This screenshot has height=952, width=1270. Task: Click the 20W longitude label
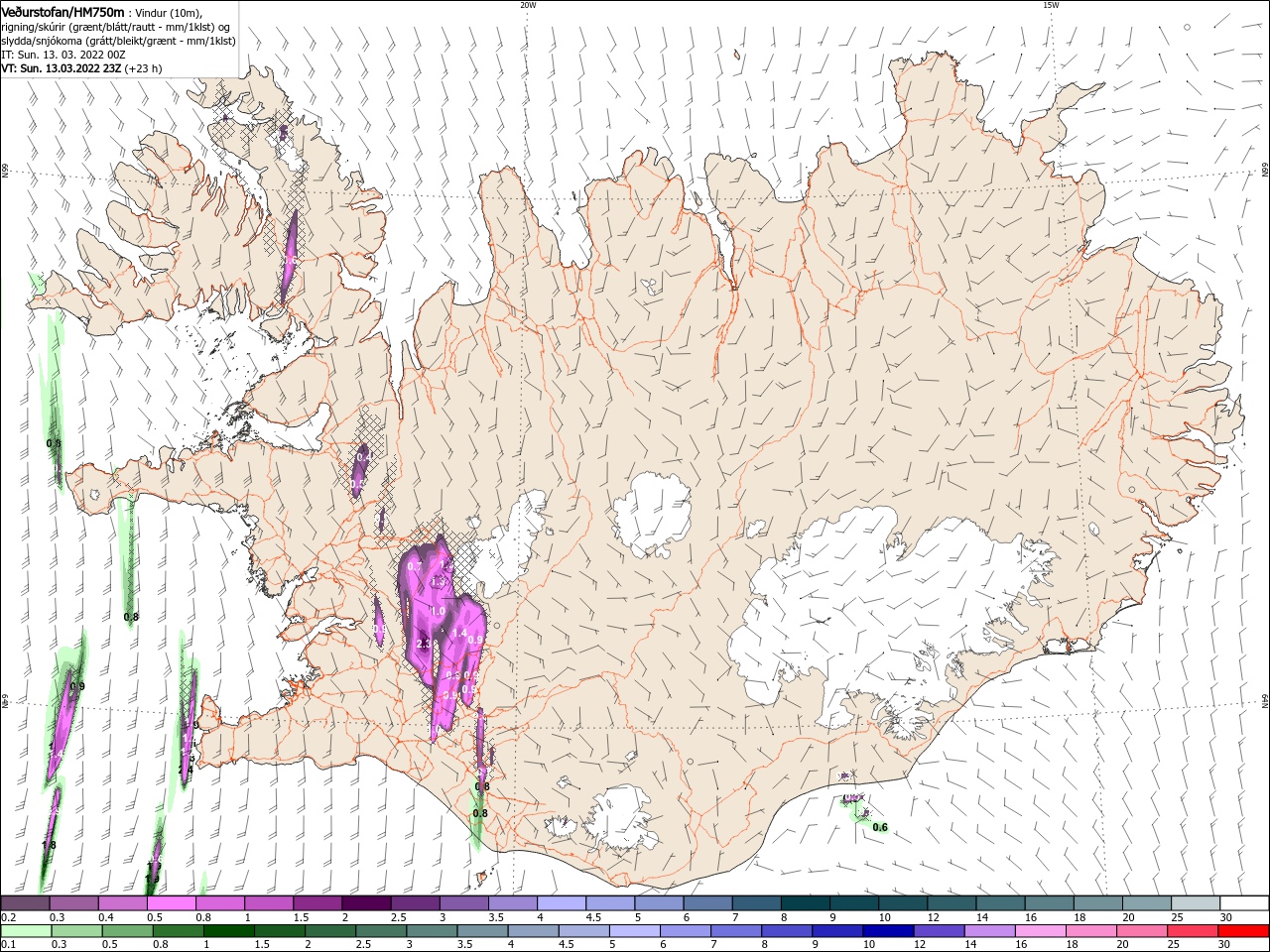528,5
